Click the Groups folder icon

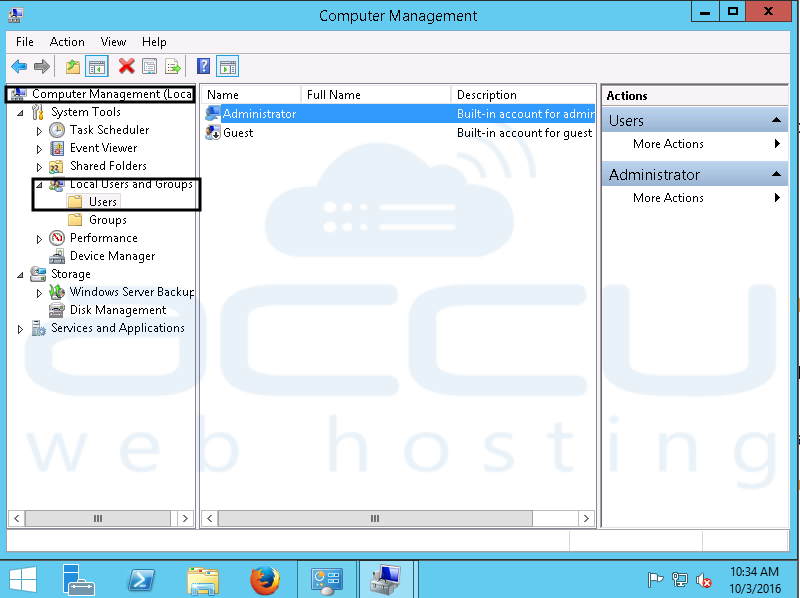point(75,220)
